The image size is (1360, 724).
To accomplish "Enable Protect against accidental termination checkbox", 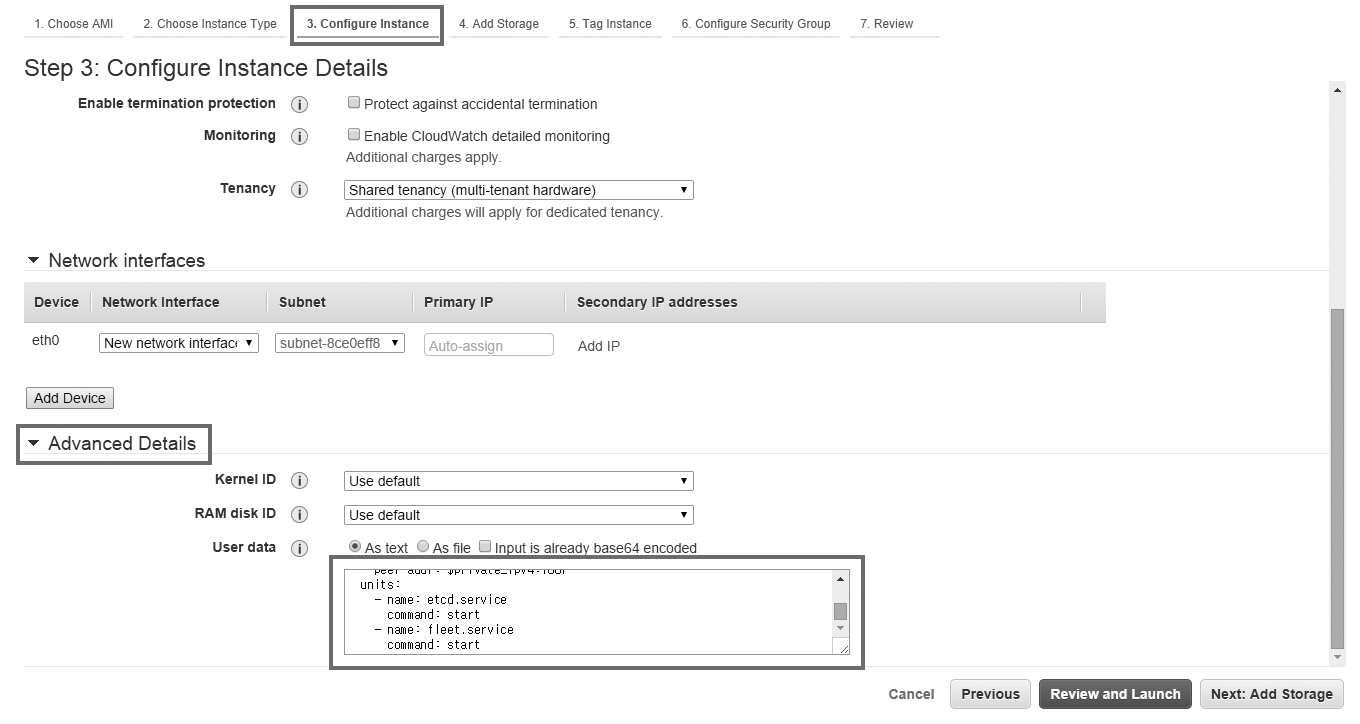I will (x=354, y=102).
